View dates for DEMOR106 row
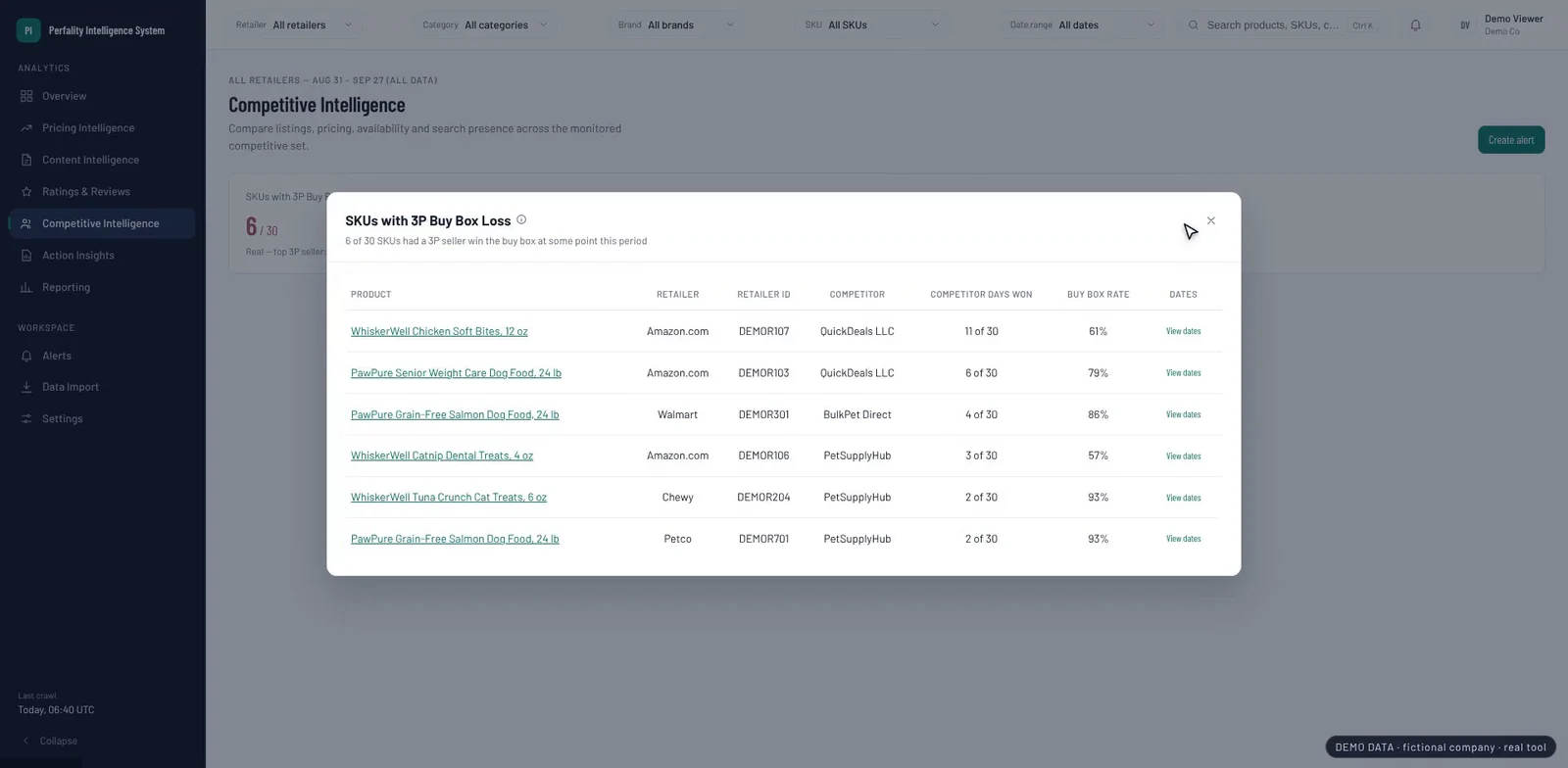 click(1183, 456)
